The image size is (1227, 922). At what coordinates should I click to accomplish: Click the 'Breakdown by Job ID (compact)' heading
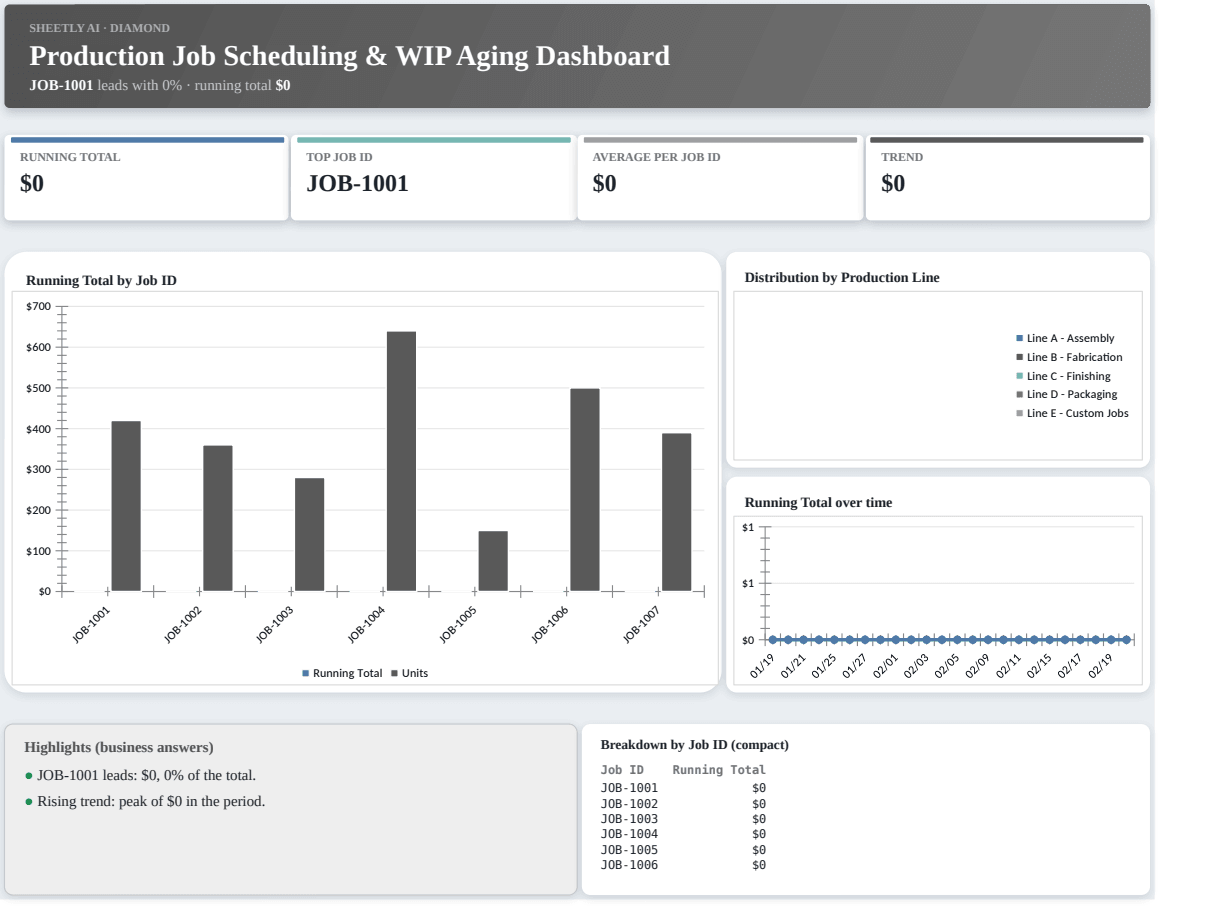click(x=694, y=745)
